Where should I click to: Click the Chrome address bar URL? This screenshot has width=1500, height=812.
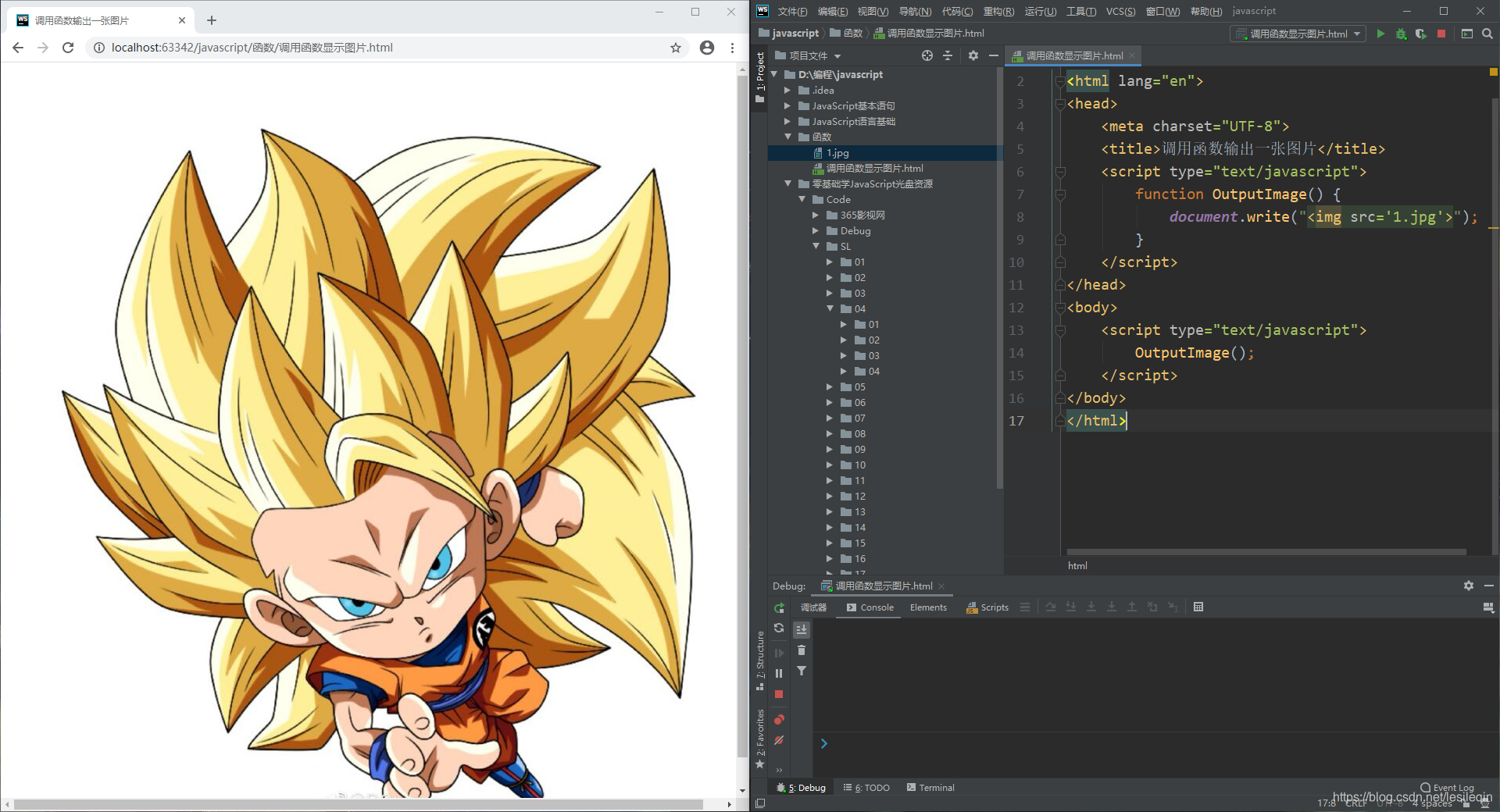[252, 48]
